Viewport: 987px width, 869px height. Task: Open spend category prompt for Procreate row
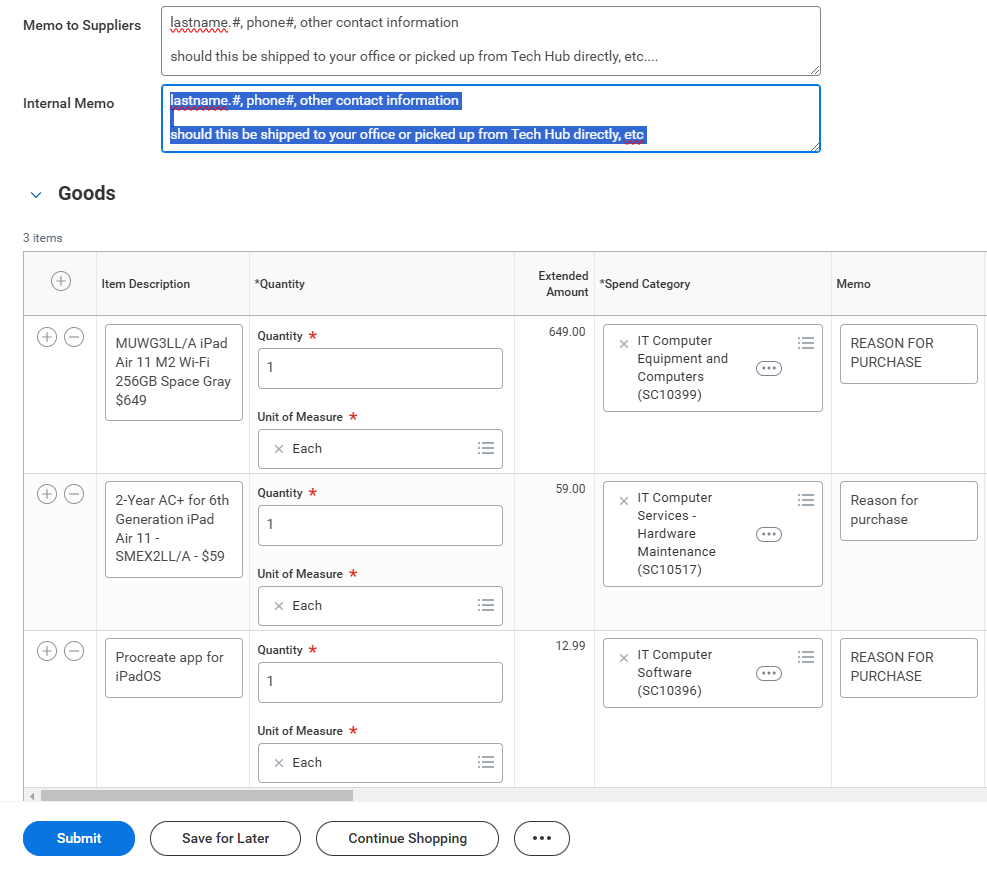[x=806, y=657]
